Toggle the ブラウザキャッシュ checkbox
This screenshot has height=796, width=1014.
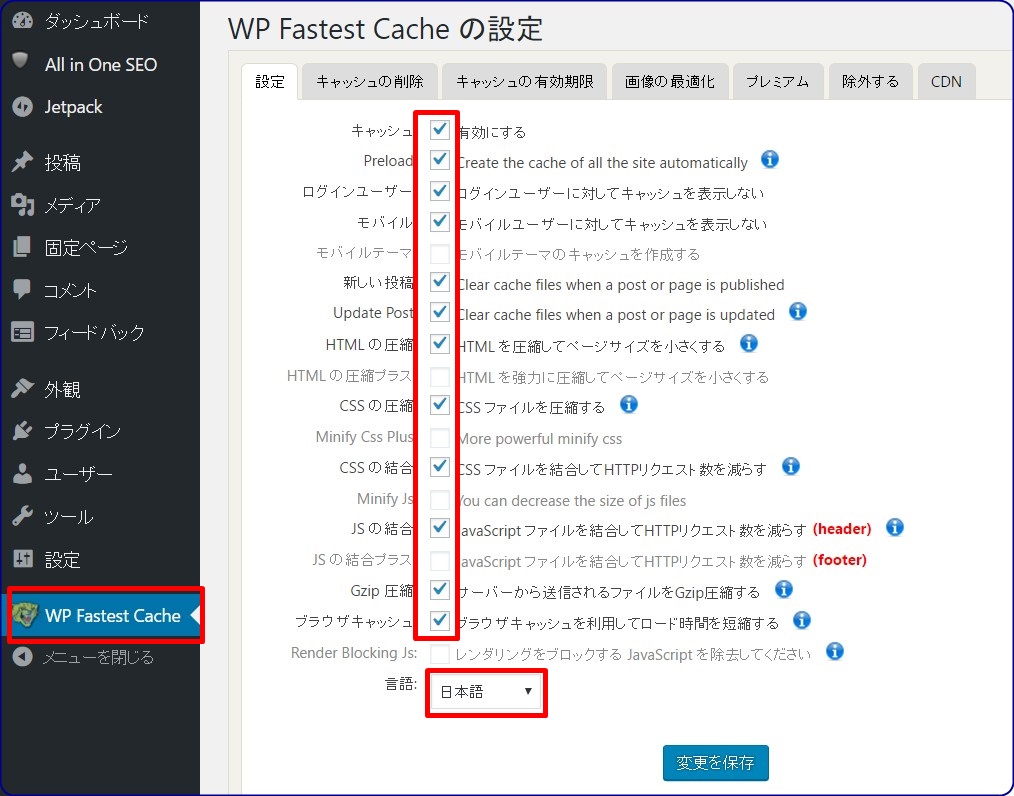[x=440, y=620]
